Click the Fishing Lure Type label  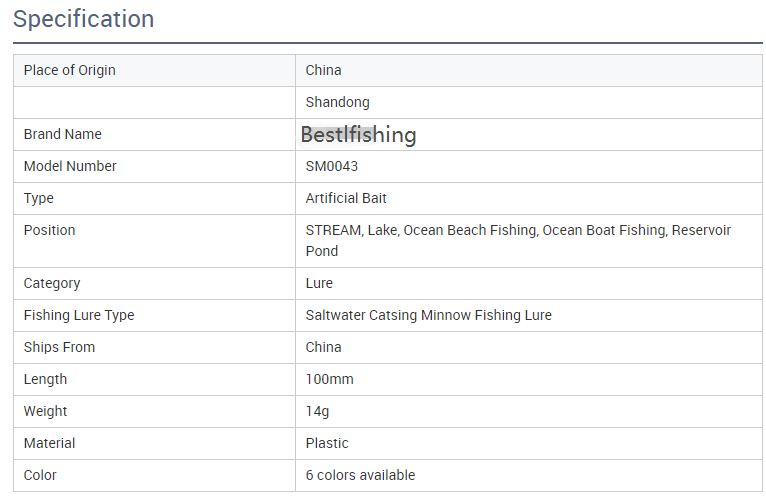click(x=79, y=315)
